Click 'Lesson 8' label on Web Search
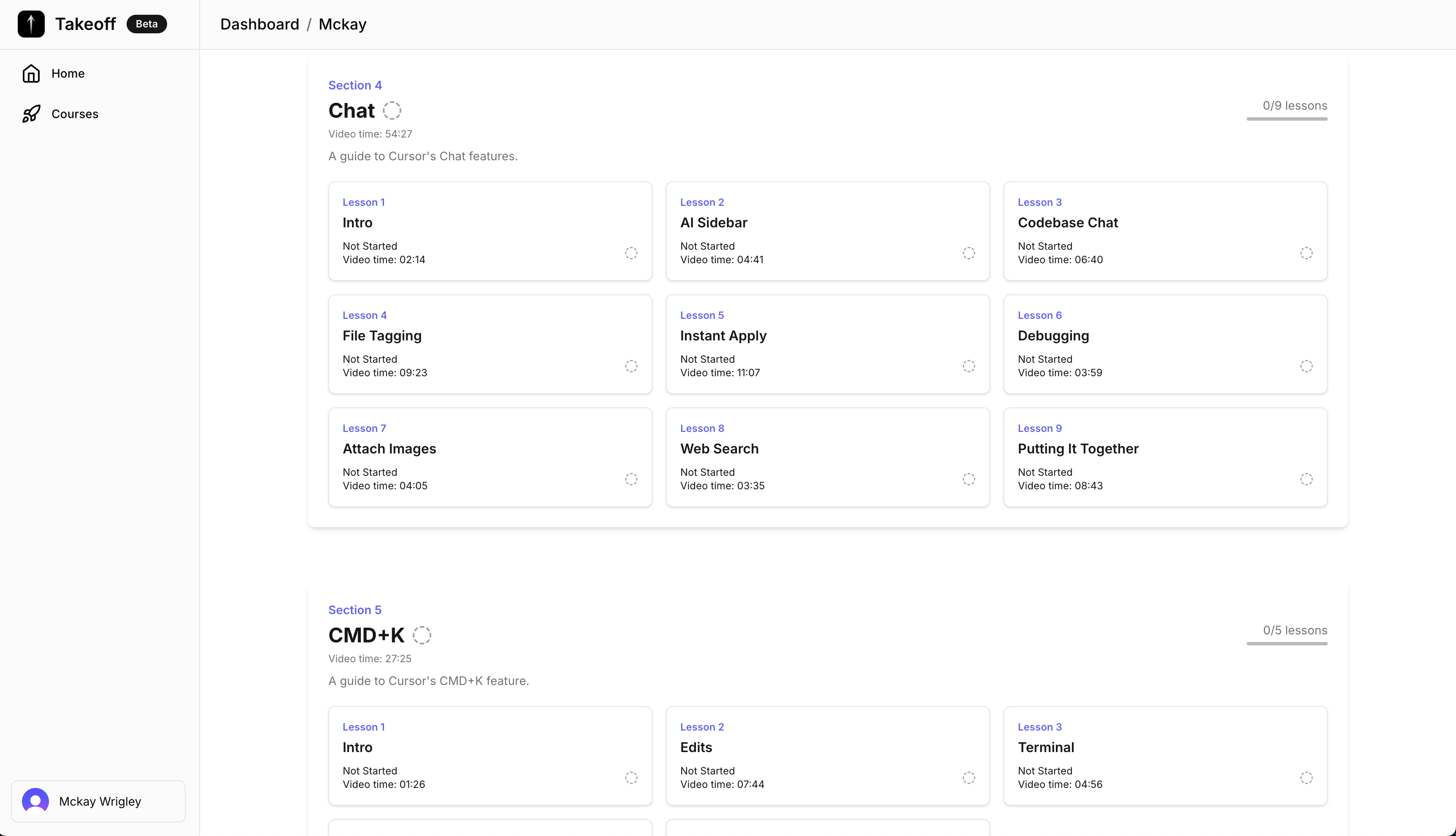Screen dimensions: 1456x836 point(702,429)
